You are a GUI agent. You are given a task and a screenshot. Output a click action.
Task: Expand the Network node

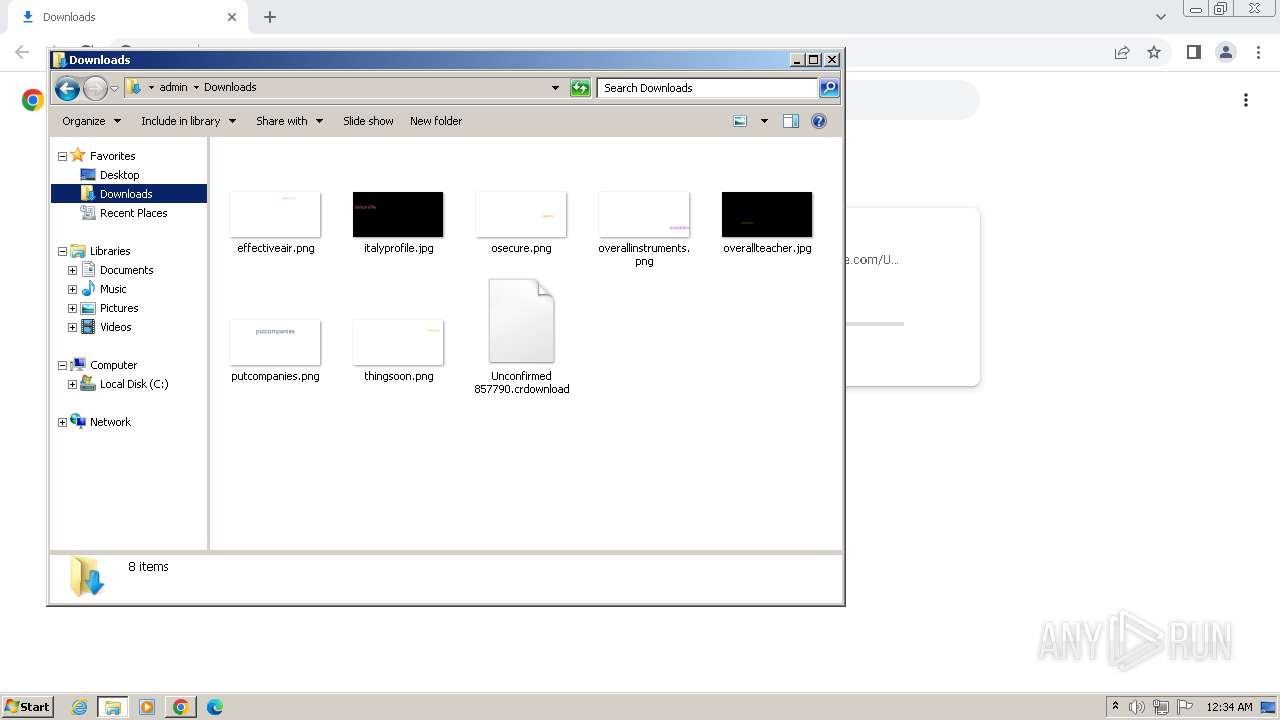coord(62,422)
